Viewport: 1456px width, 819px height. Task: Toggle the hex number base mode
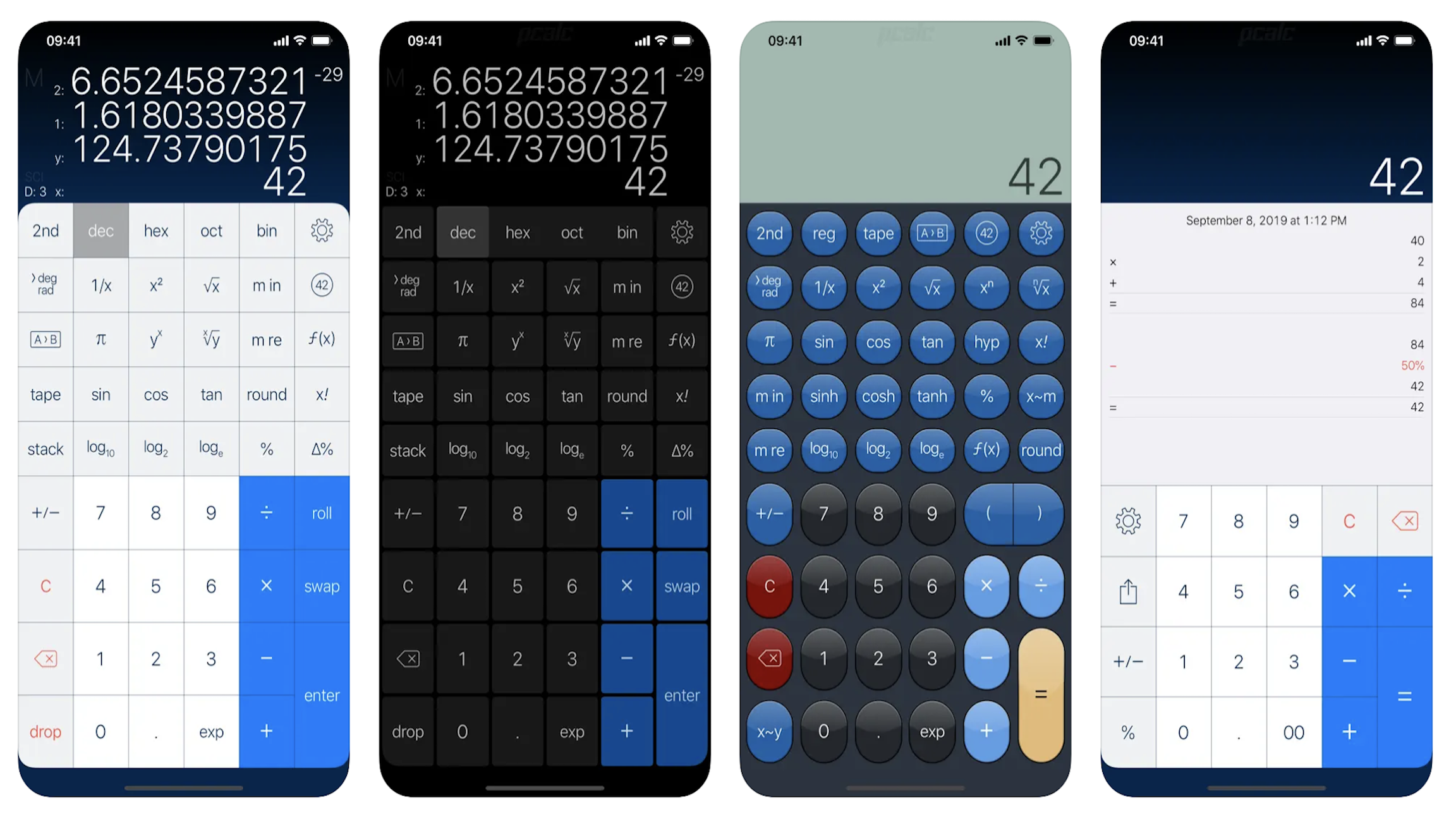click(154, 230)
